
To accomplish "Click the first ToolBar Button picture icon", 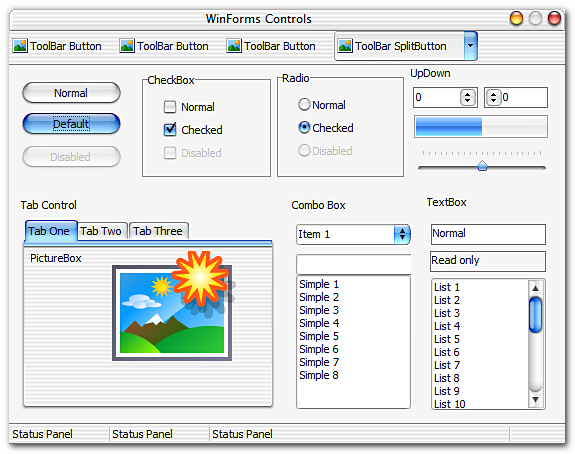I will [x=20, y=46].
